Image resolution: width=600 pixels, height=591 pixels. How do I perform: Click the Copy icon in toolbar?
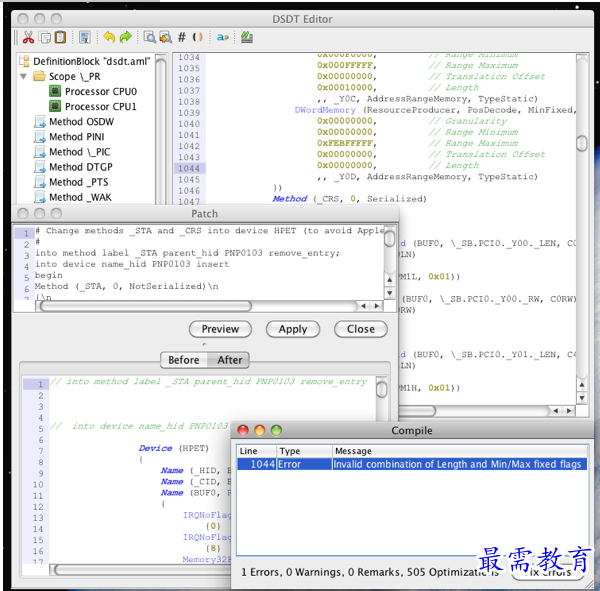pos(45,37)
